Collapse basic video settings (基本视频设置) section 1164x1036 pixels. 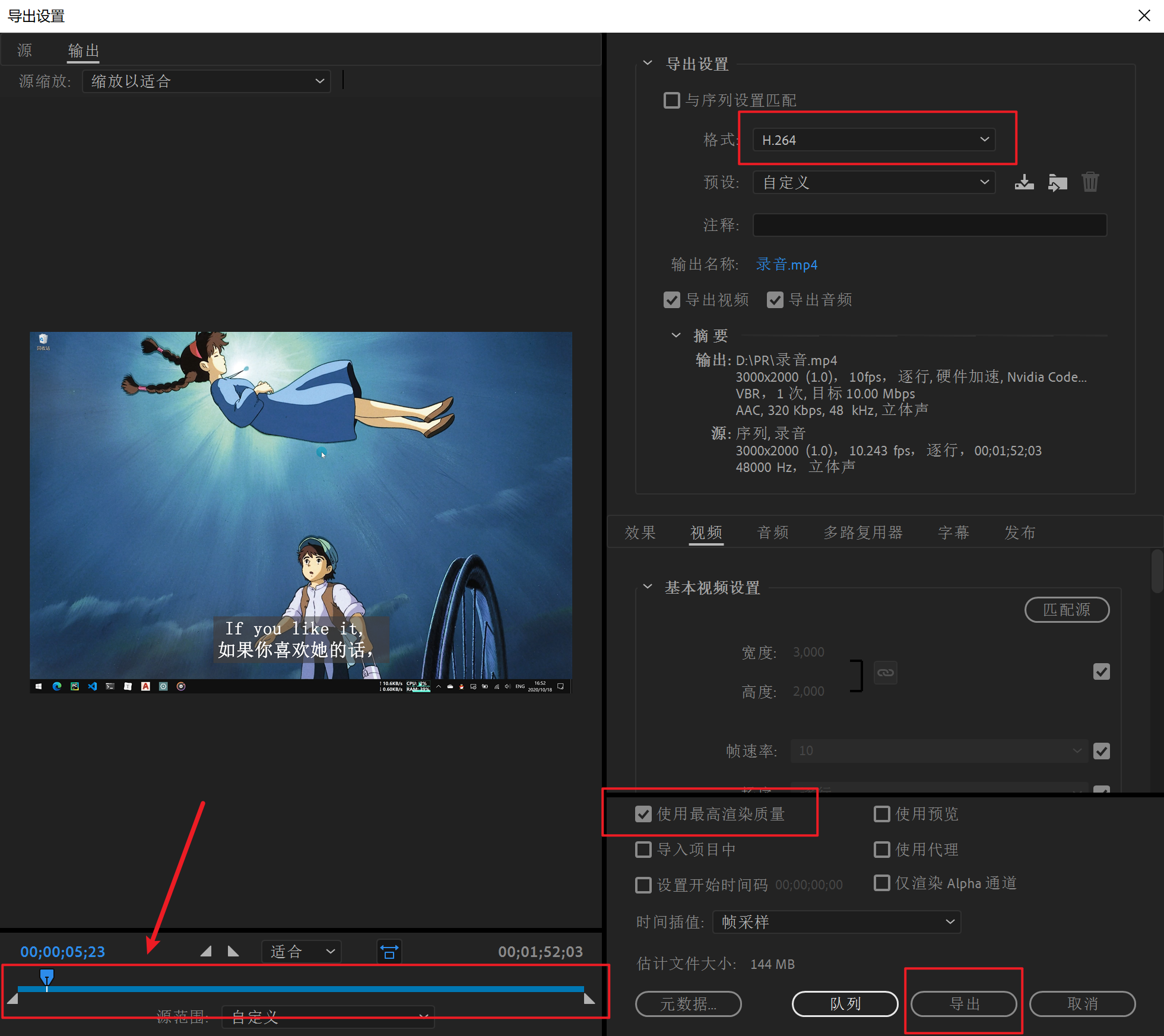click(x=648, y=587)
